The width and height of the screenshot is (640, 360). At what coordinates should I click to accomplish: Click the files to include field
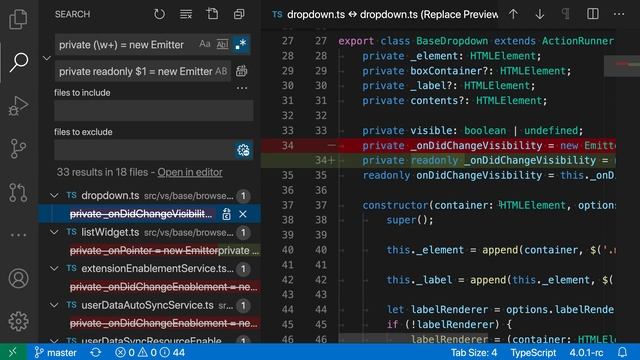click(x=153, y=111)
